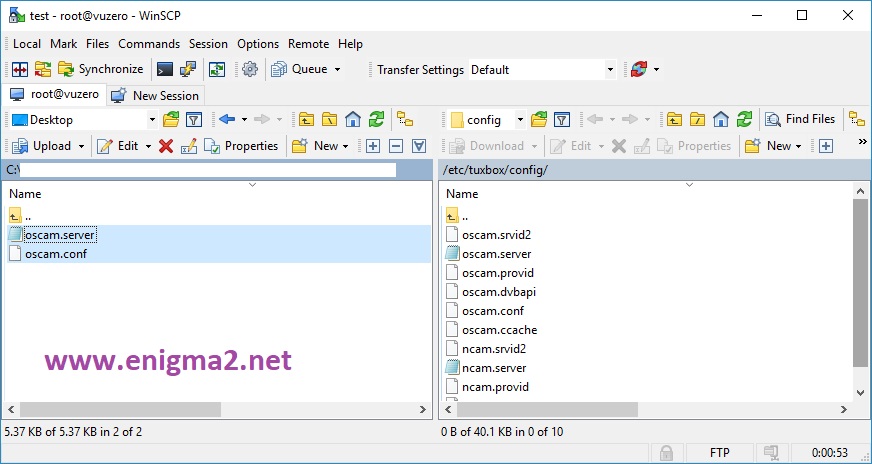872x464 pixels.
Task: Click the remote Select Files plus icon
Action: [x=826, y=146]
